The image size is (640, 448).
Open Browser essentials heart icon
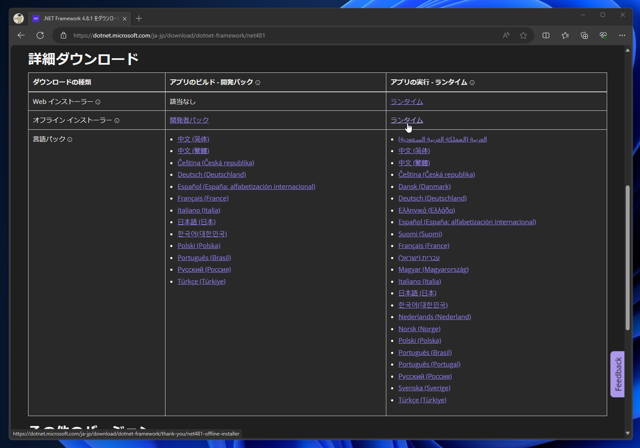point(603,35)
